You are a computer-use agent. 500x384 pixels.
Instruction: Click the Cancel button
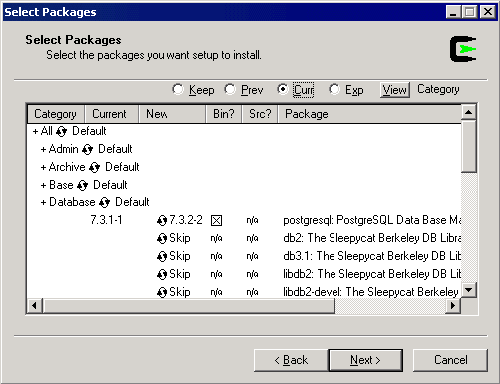[450, 360]
